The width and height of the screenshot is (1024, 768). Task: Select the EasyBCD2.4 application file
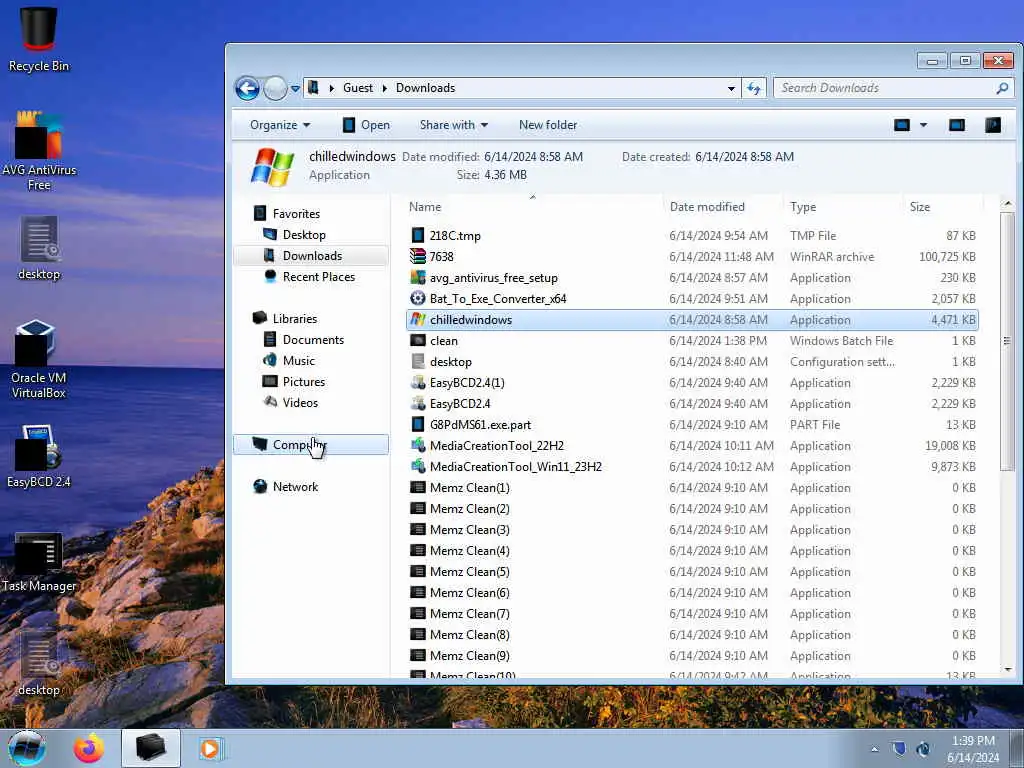[x=692, y=404]
